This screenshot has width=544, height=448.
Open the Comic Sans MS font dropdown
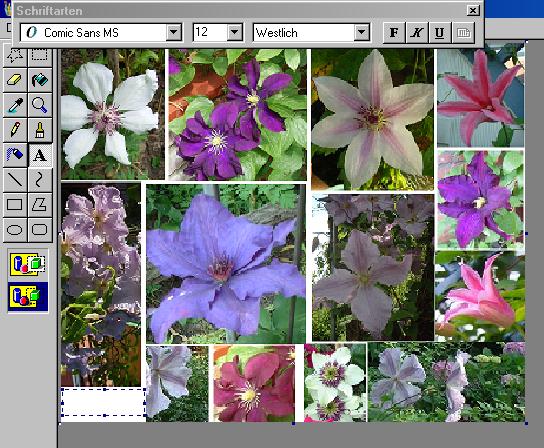click(174, 33)
